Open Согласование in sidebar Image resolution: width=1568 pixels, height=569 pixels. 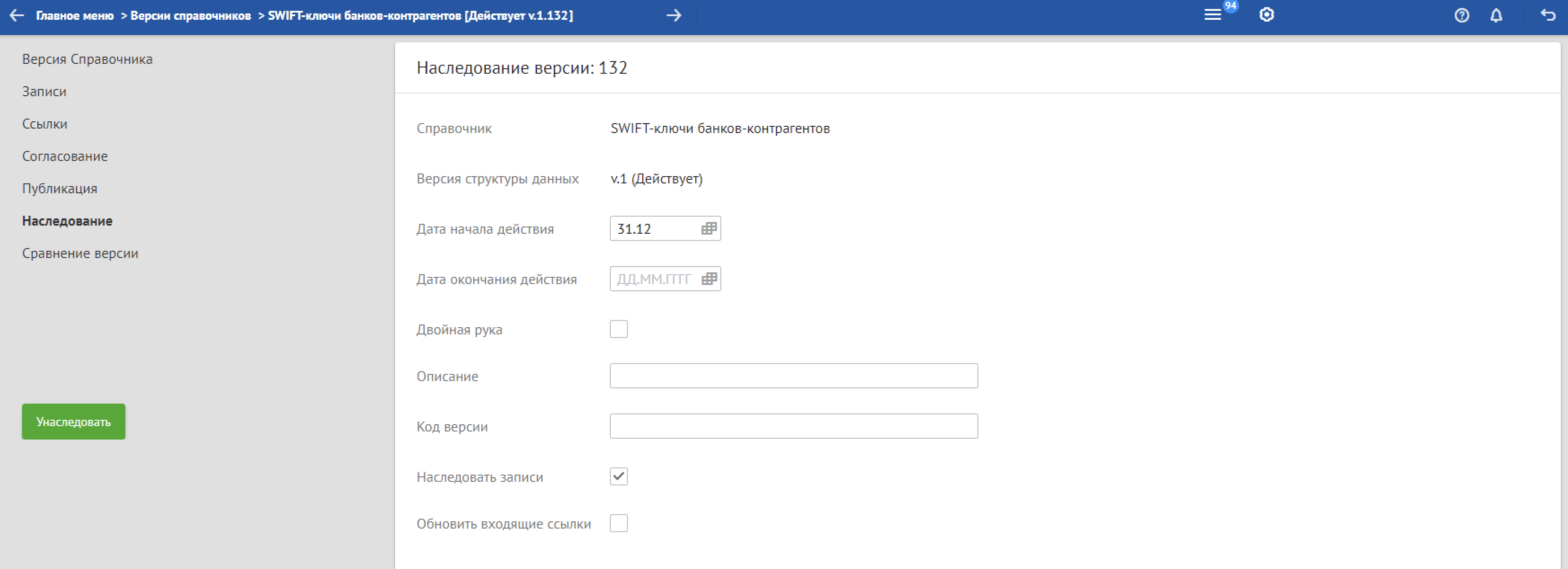[65, 156]
